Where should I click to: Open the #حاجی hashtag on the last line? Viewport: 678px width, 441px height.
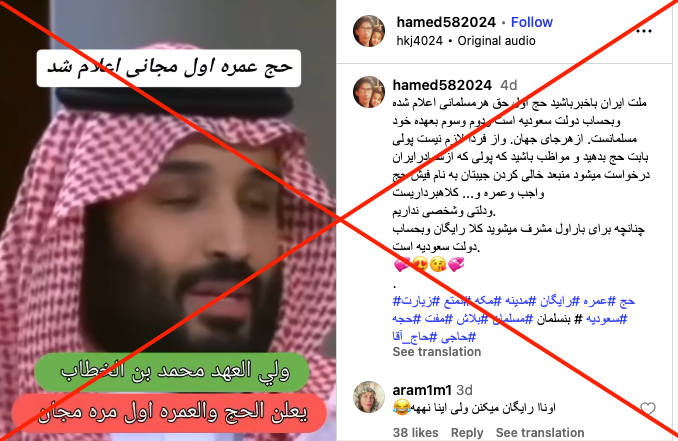point(459,336)
